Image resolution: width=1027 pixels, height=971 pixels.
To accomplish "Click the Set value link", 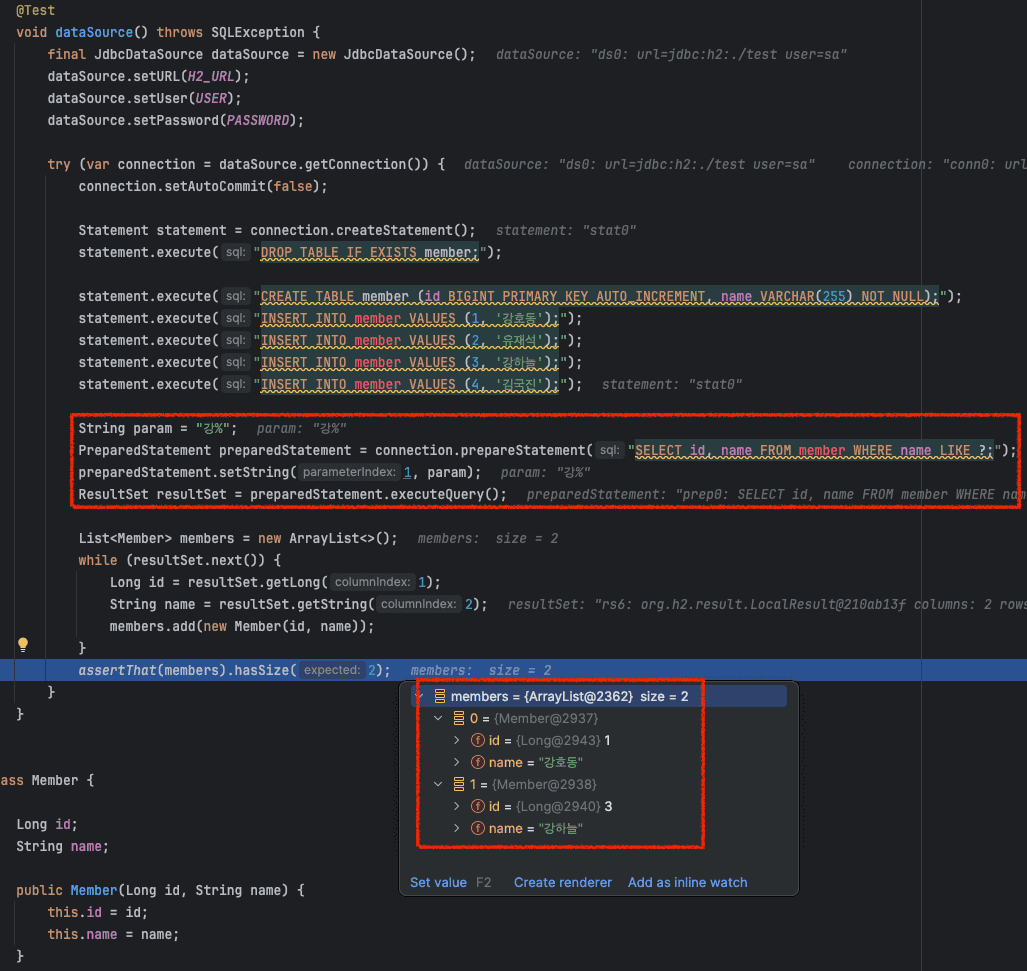I will [438, 883].
